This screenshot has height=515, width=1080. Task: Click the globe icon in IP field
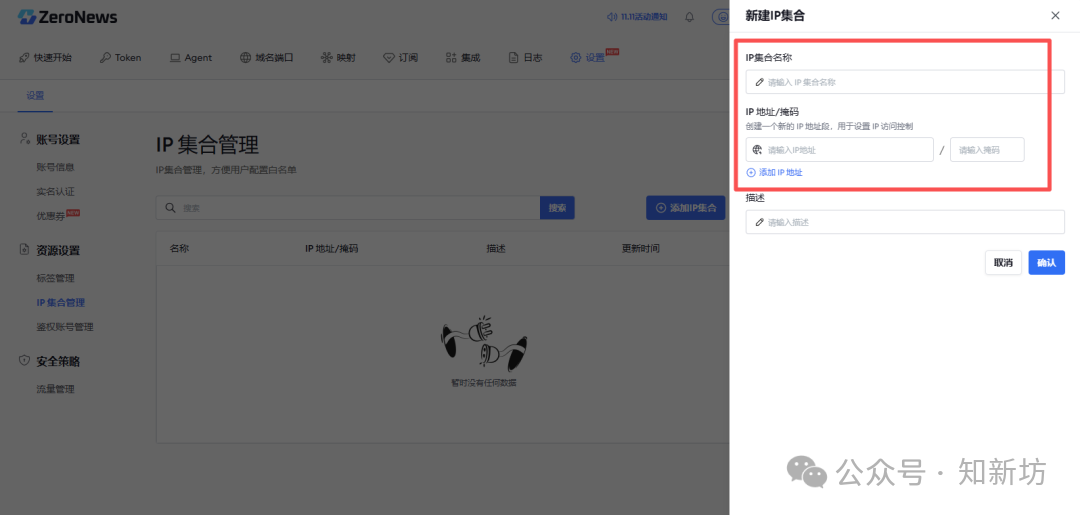tap(758, 149)
